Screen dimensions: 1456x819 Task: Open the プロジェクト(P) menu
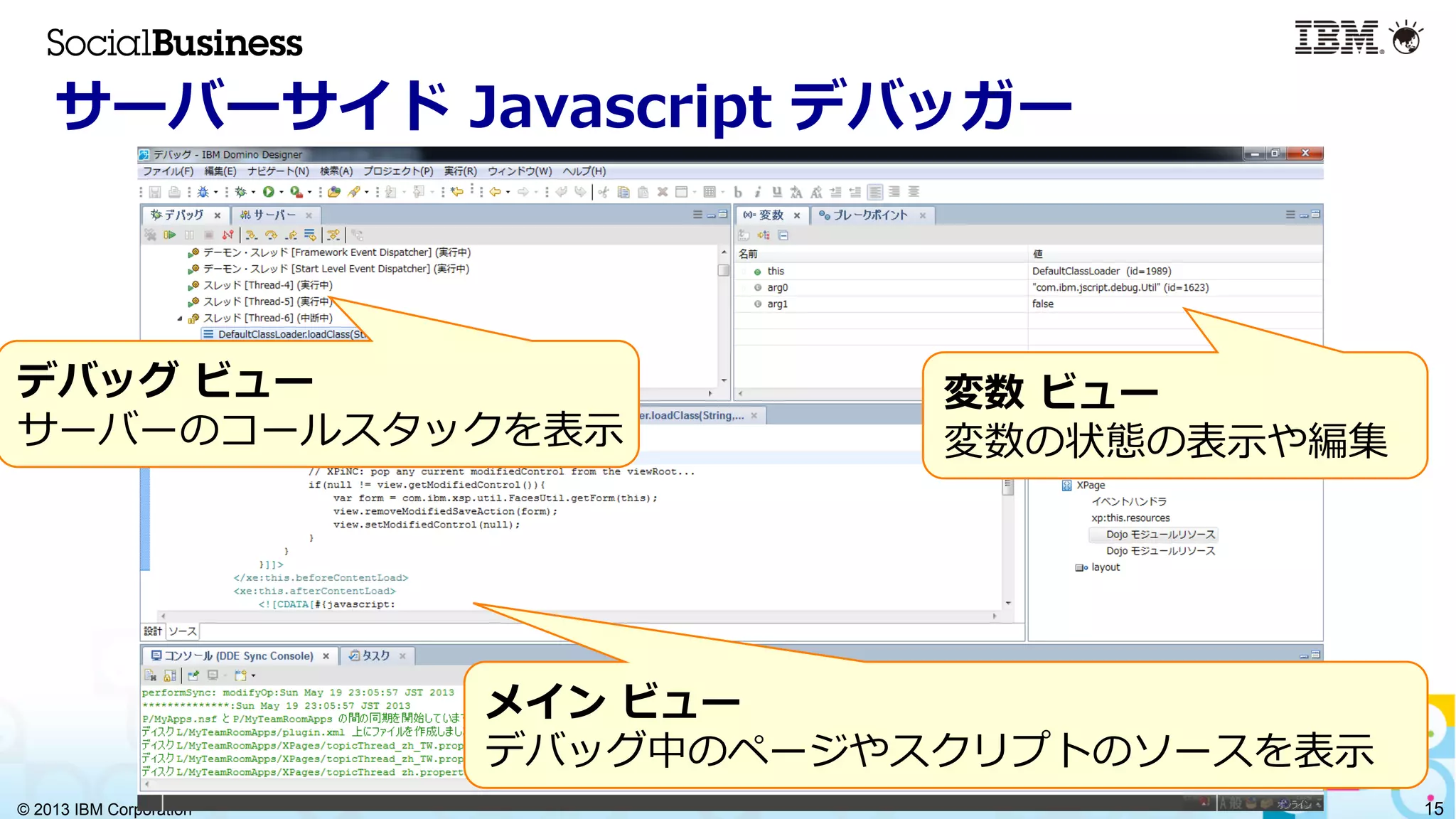(398, 171)
